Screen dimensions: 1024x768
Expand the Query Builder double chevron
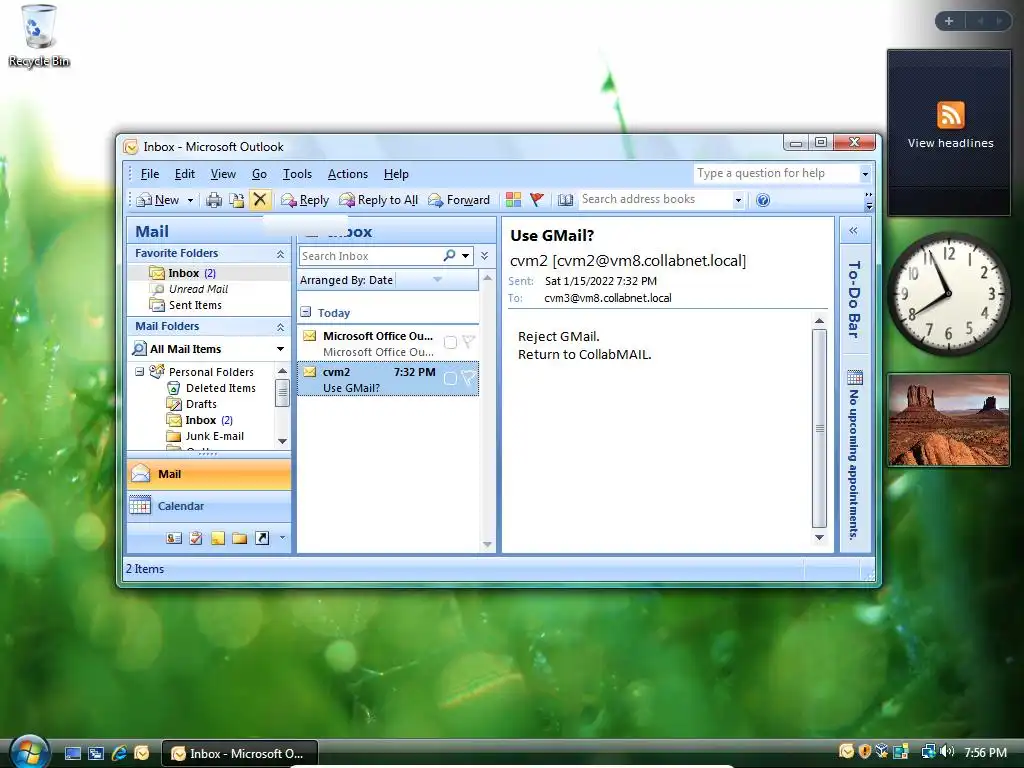coord(484,255)
